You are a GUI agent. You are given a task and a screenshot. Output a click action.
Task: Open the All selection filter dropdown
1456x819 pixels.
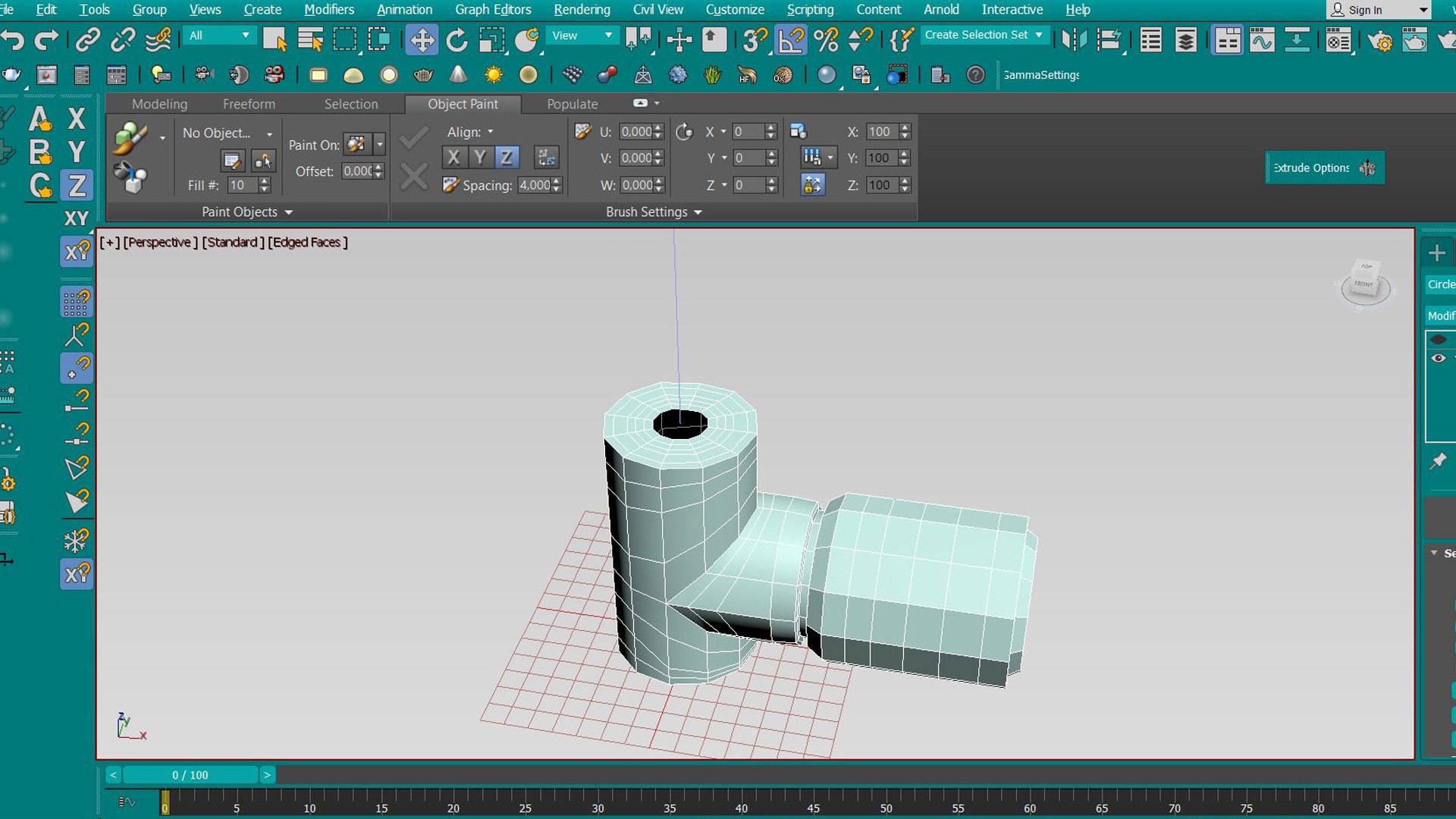pyautogui.click(x=219, y=36)
